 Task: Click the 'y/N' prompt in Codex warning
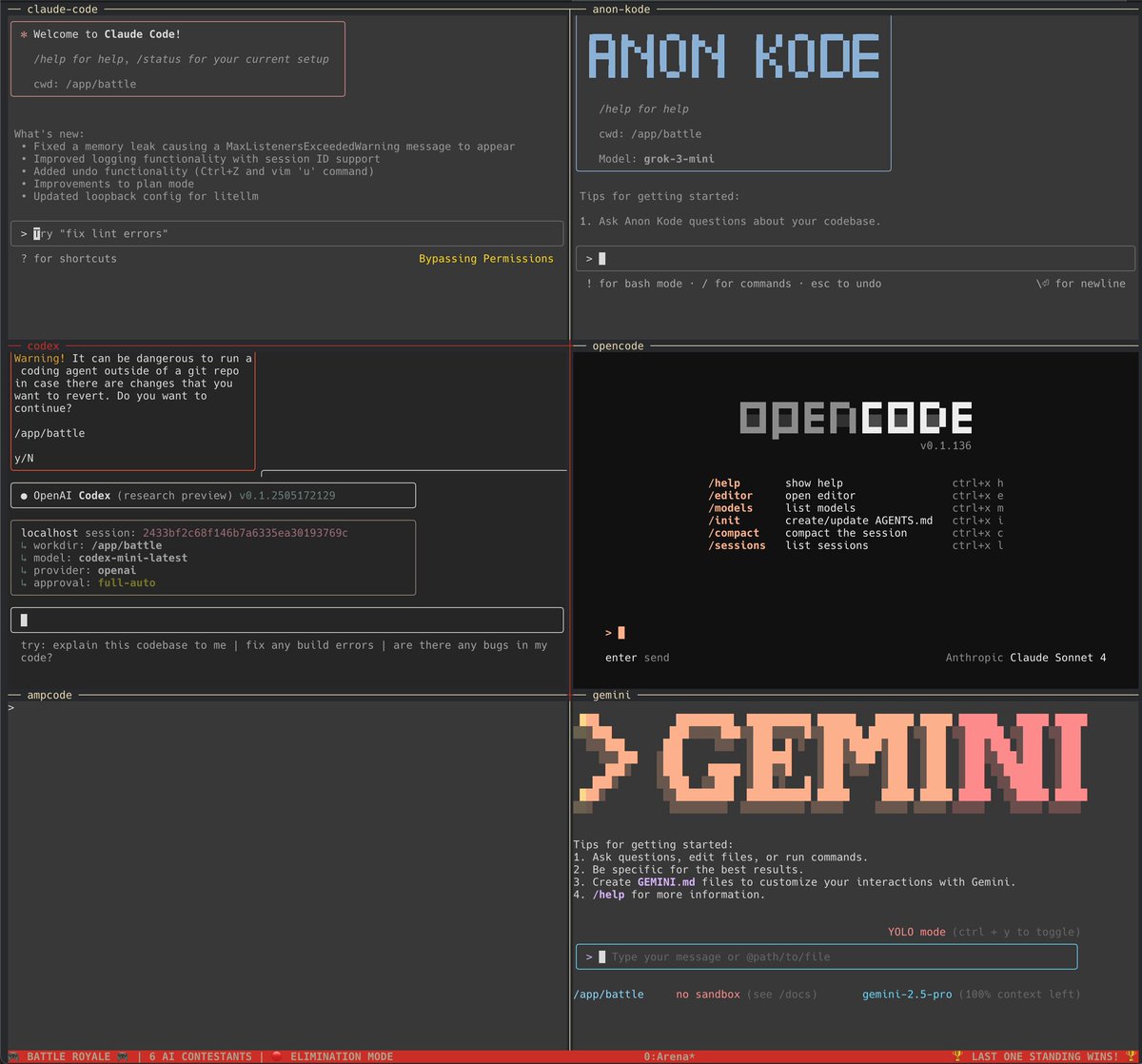[24, 458]
